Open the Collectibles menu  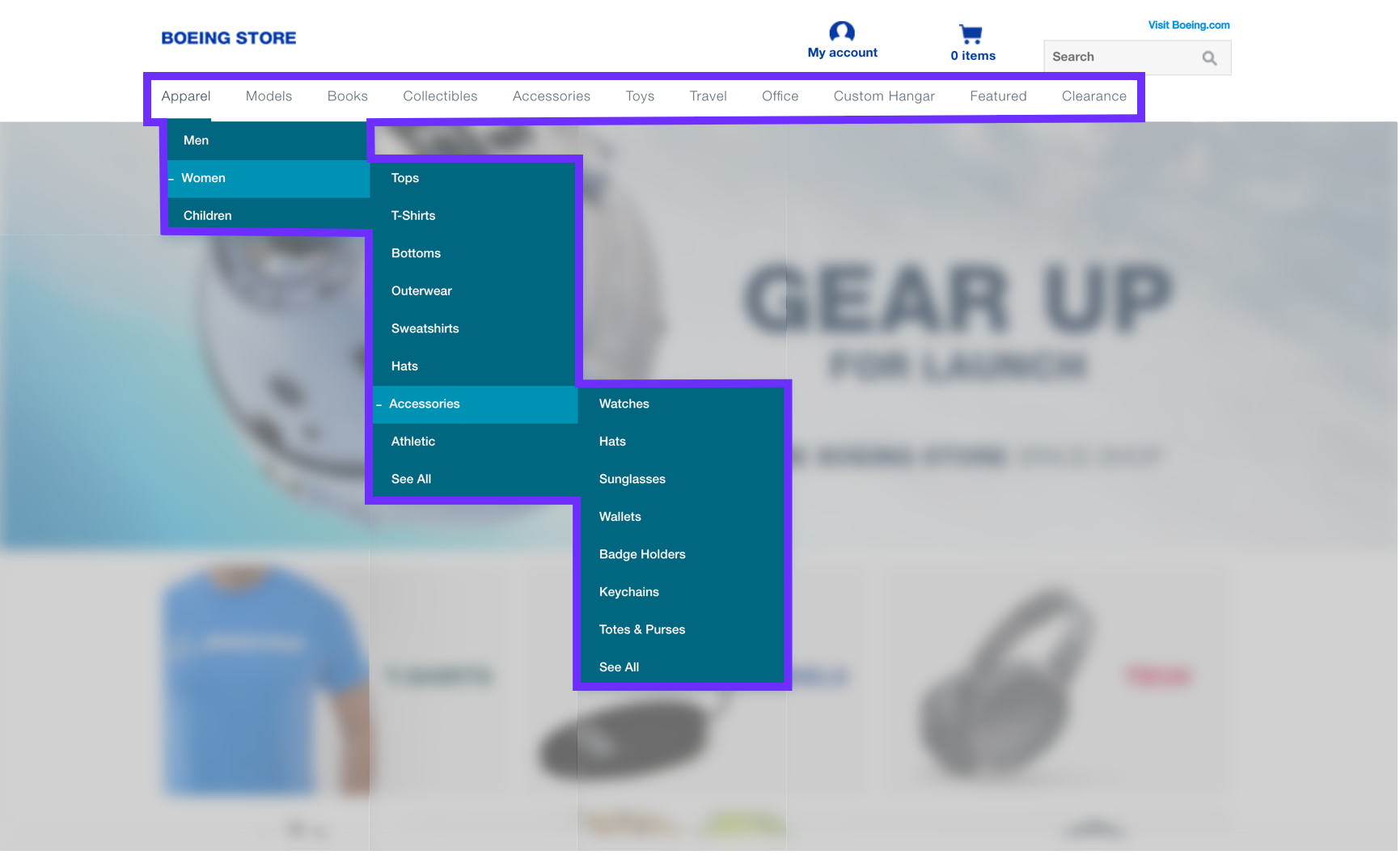(441, 96)
